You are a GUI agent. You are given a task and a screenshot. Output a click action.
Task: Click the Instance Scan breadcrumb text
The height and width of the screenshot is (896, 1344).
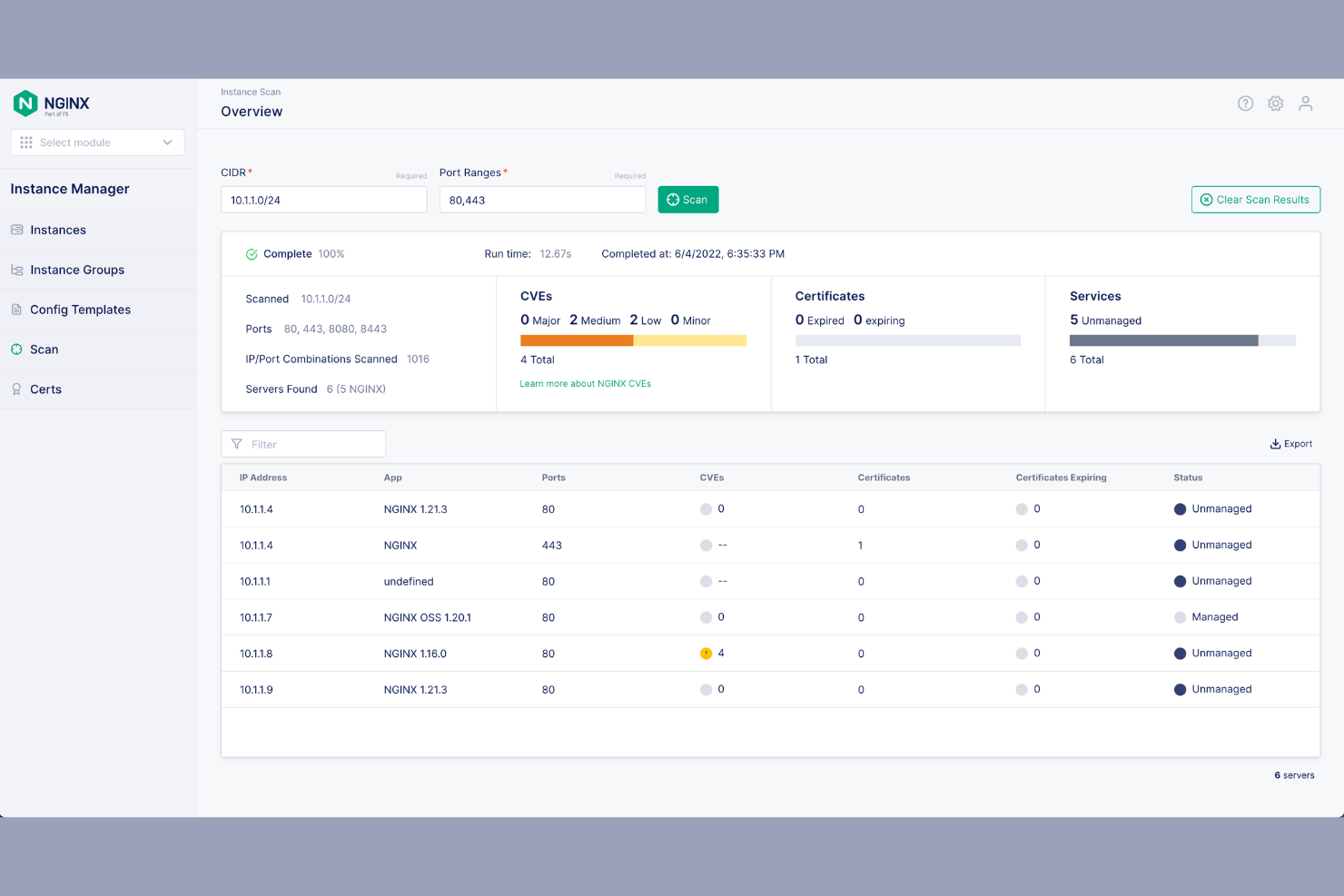[251, 92]
